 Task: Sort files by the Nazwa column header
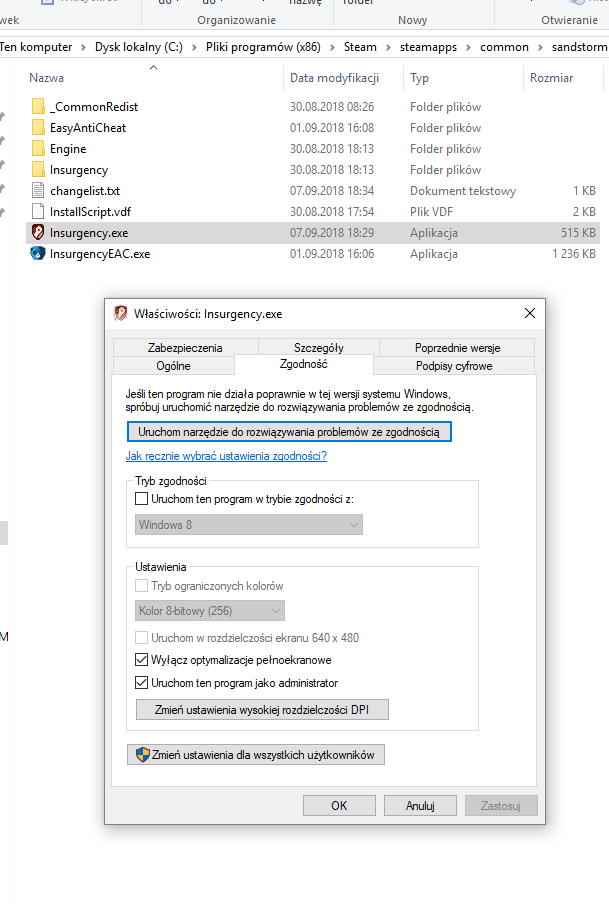[x=47, y=78]
